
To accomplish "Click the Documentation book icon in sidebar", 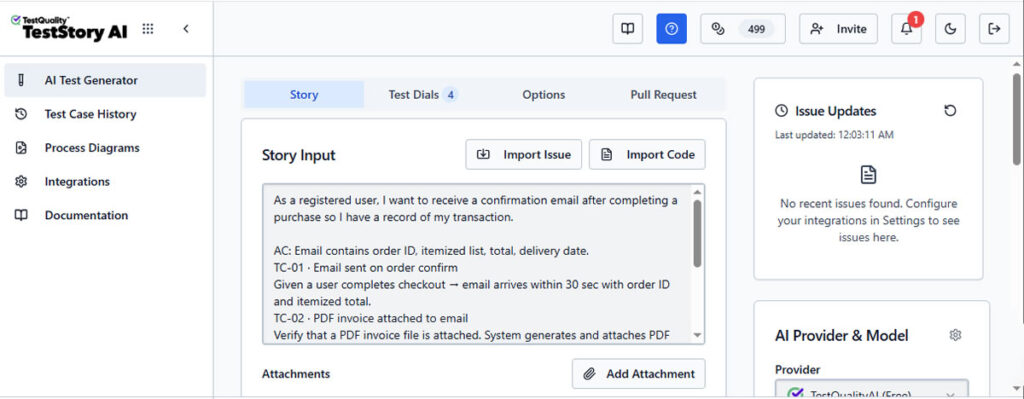I will click(21, 215).
